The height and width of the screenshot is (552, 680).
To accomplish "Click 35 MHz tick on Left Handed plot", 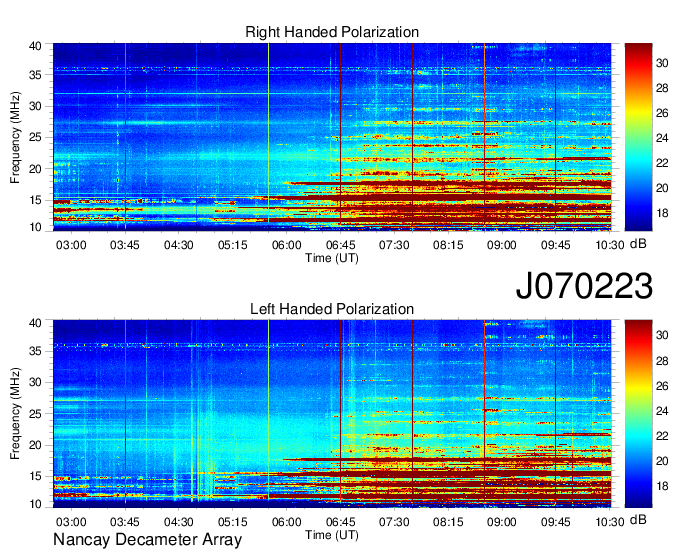I will pos(36,351).
